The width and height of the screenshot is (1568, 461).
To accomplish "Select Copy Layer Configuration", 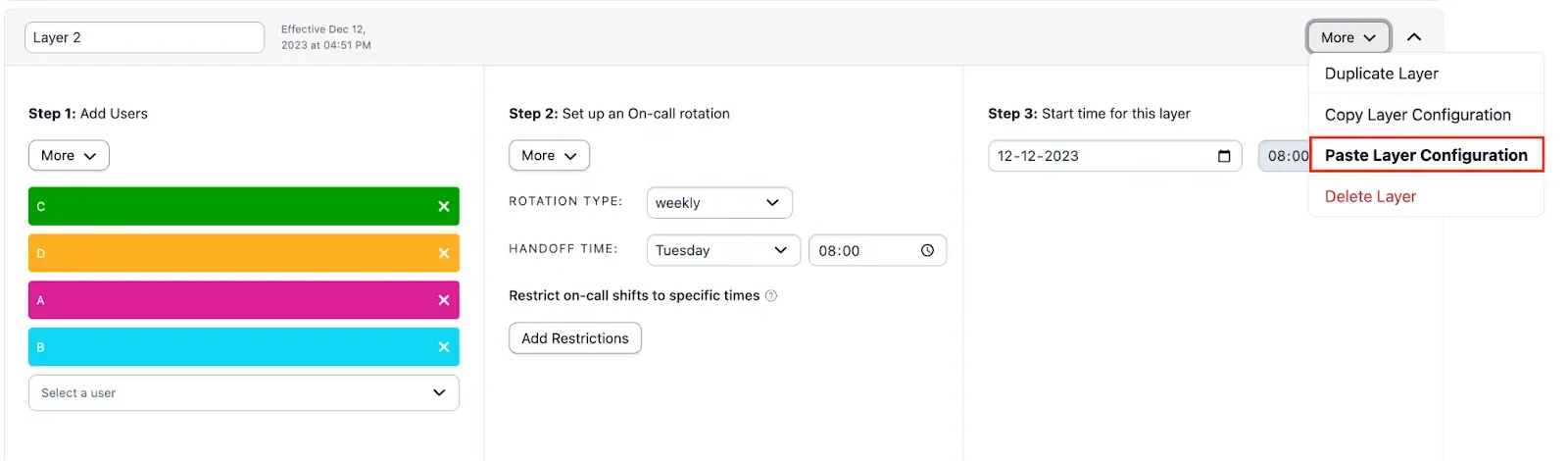I will point(1417,115).
